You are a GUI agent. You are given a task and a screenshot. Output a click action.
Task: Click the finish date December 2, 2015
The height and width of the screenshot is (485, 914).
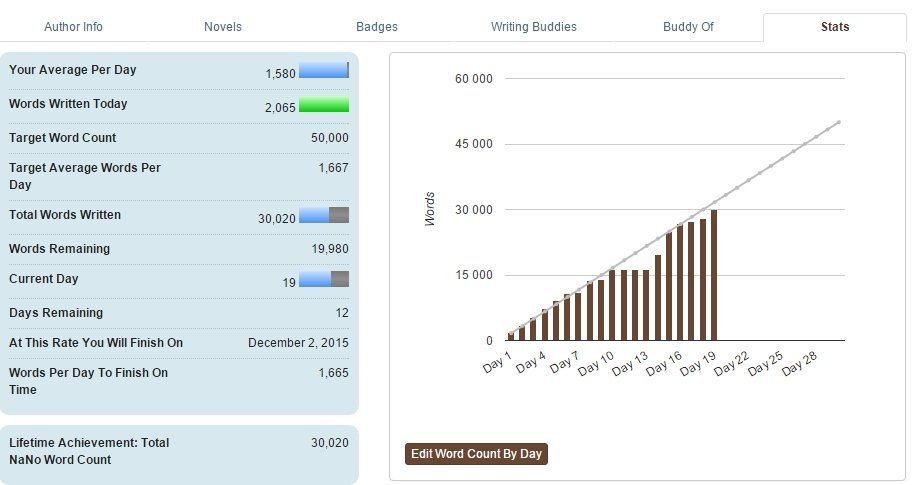(x=298, y=343)
